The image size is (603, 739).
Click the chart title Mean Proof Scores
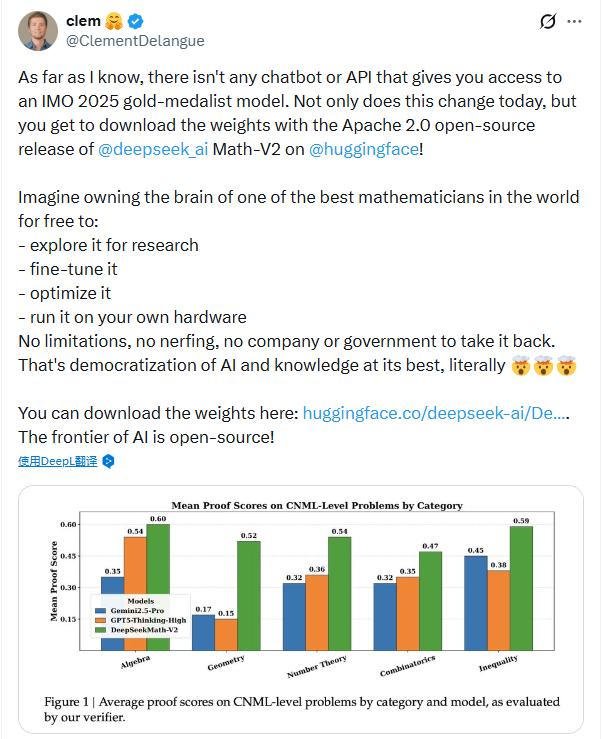coord(316,505)
